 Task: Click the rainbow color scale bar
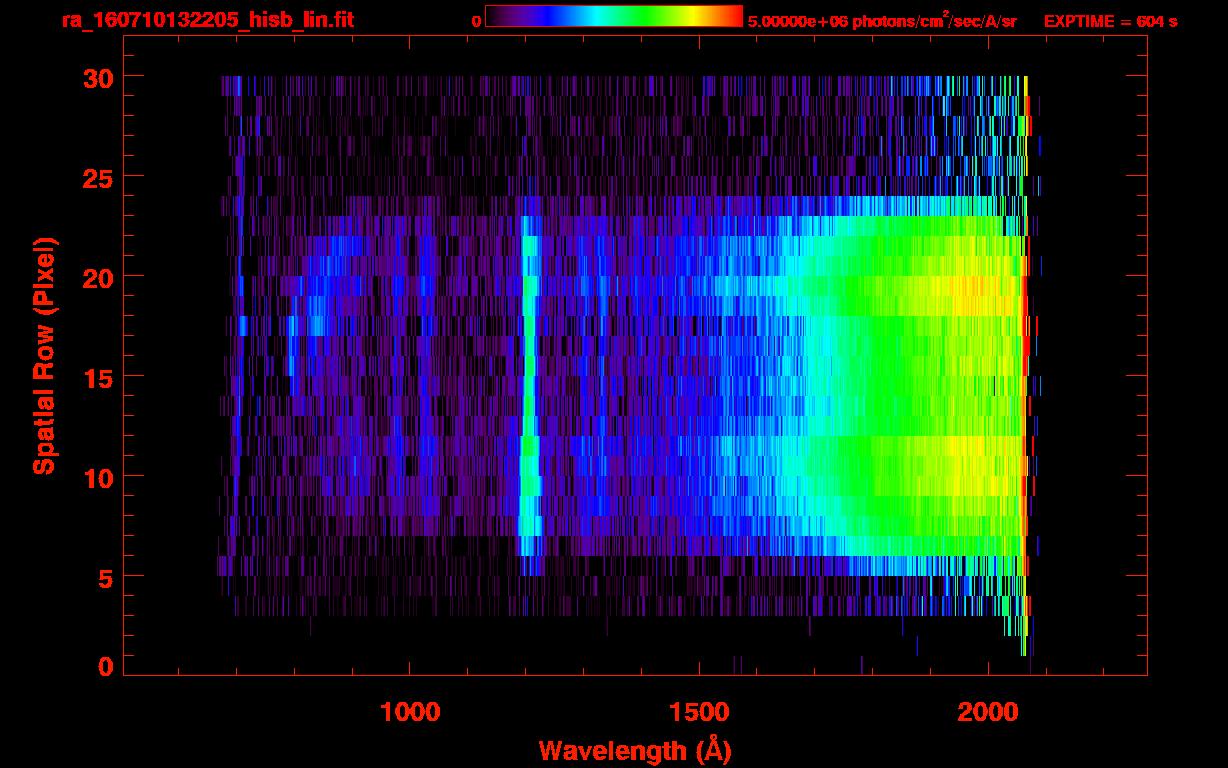click(614, 16)
